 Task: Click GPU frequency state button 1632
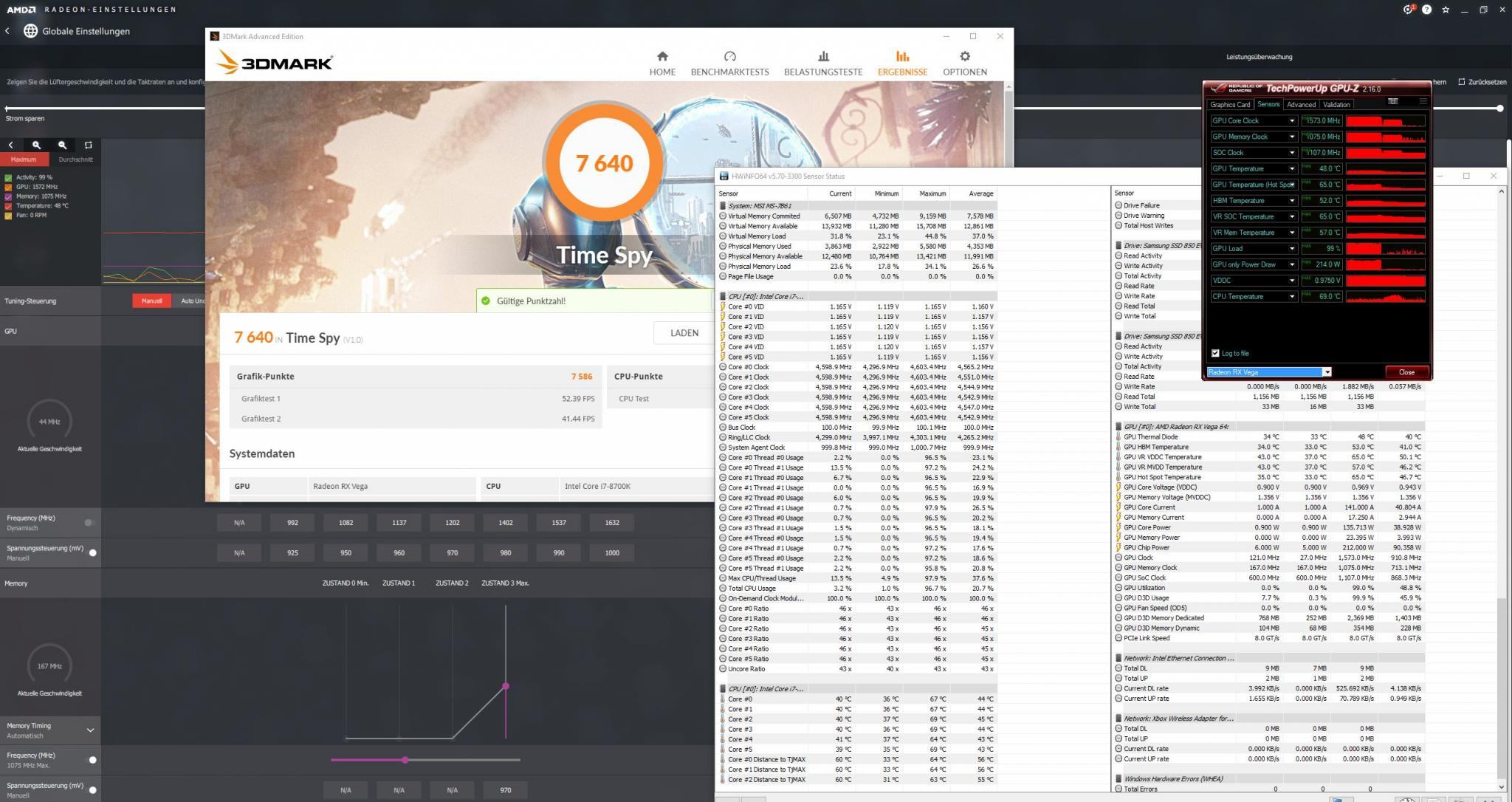(612, 523)
